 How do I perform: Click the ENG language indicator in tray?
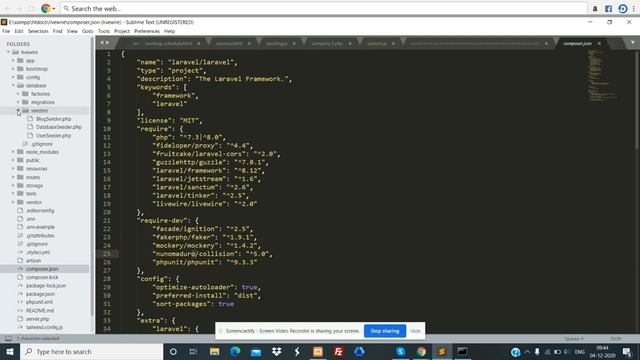580,351
